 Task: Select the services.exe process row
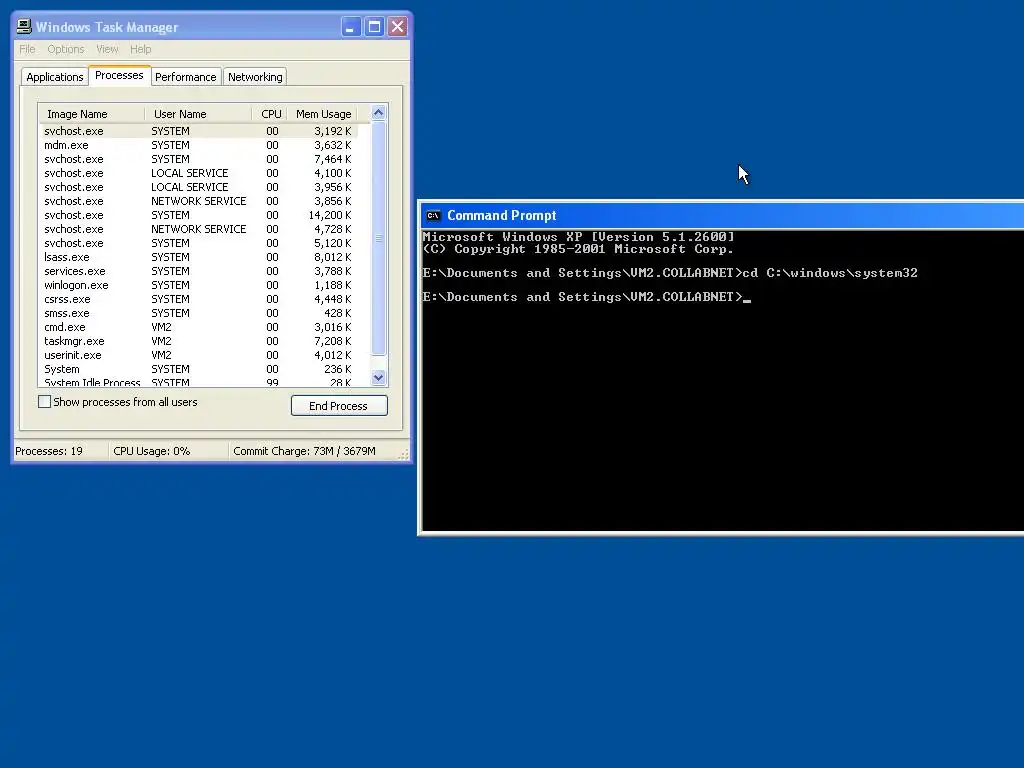tap(199, 271)
